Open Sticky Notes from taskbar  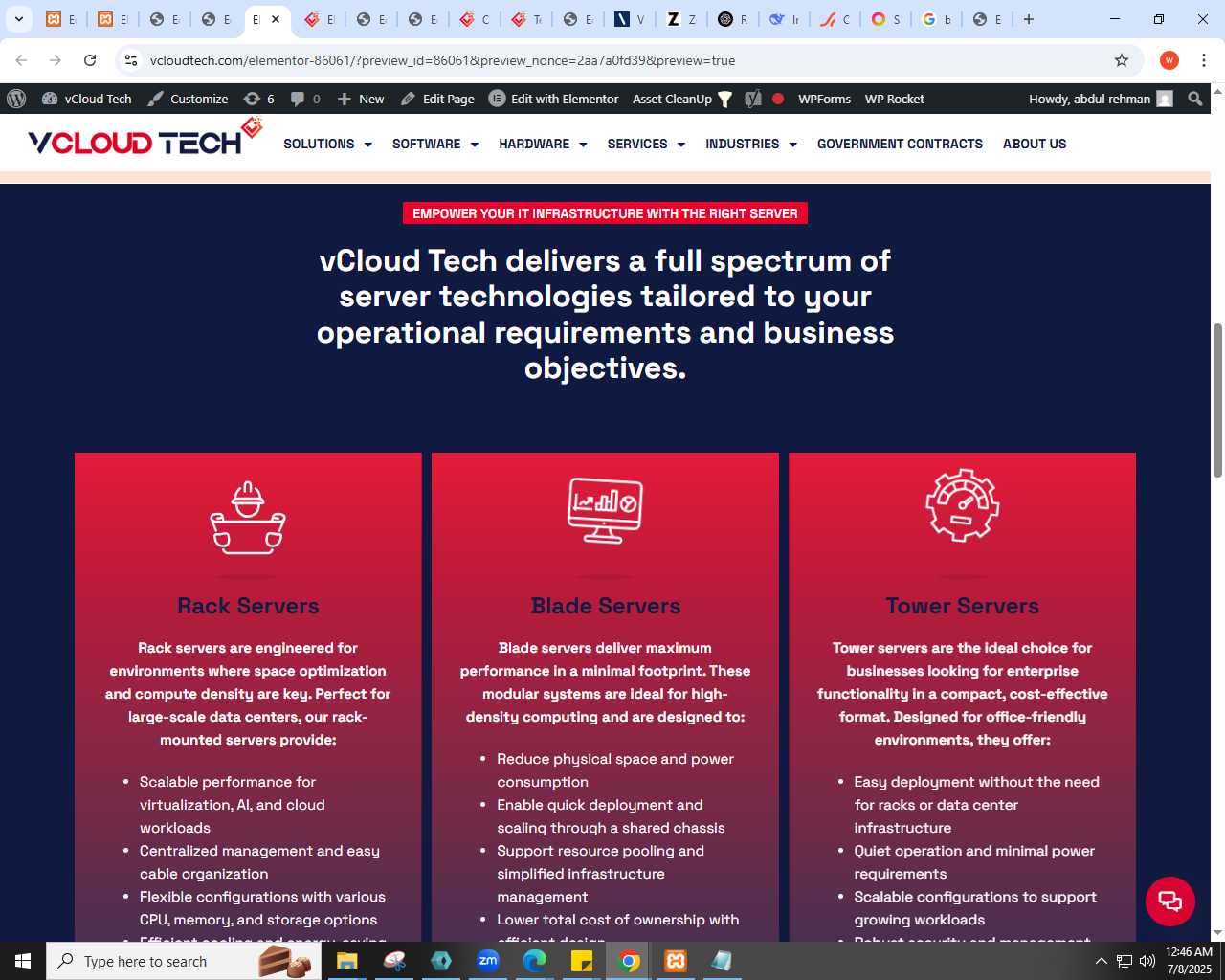pos(582,961)
